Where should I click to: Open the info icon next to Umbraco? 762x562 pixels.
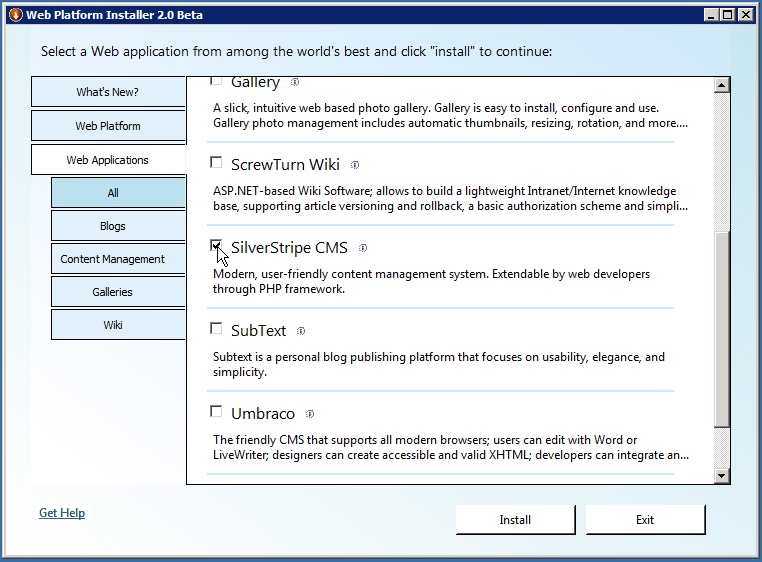[310, 414]
